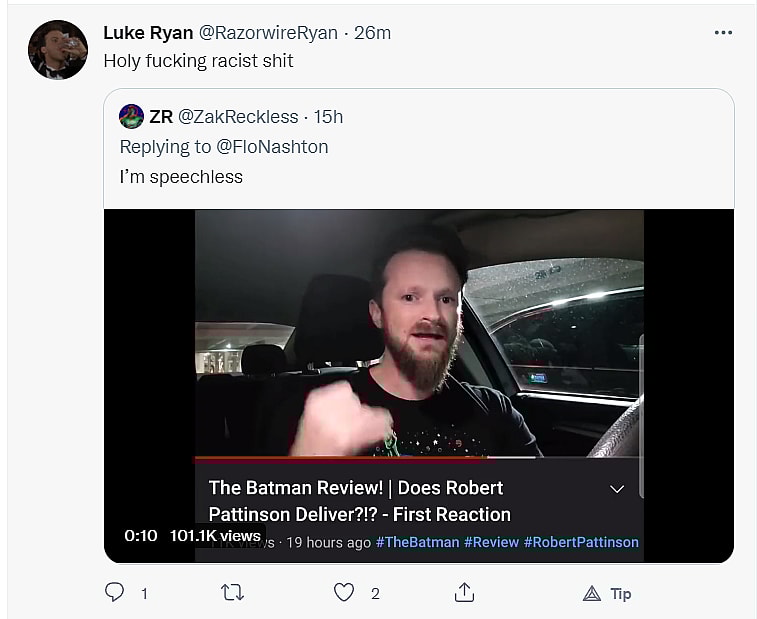This screenshot has width=757, height=619.
Task: Open the Luke Ryan display name link
Action: click(x=149, y=33)
